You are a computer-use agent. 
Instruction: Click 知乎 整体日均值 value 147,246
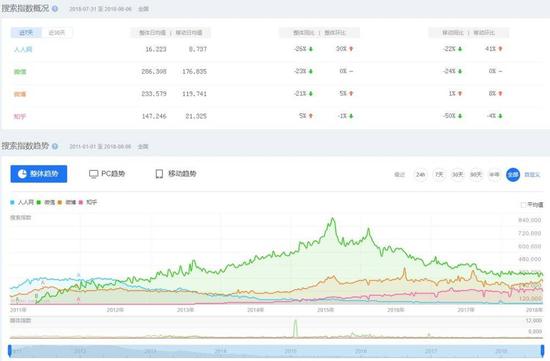(x=154, y=116)
